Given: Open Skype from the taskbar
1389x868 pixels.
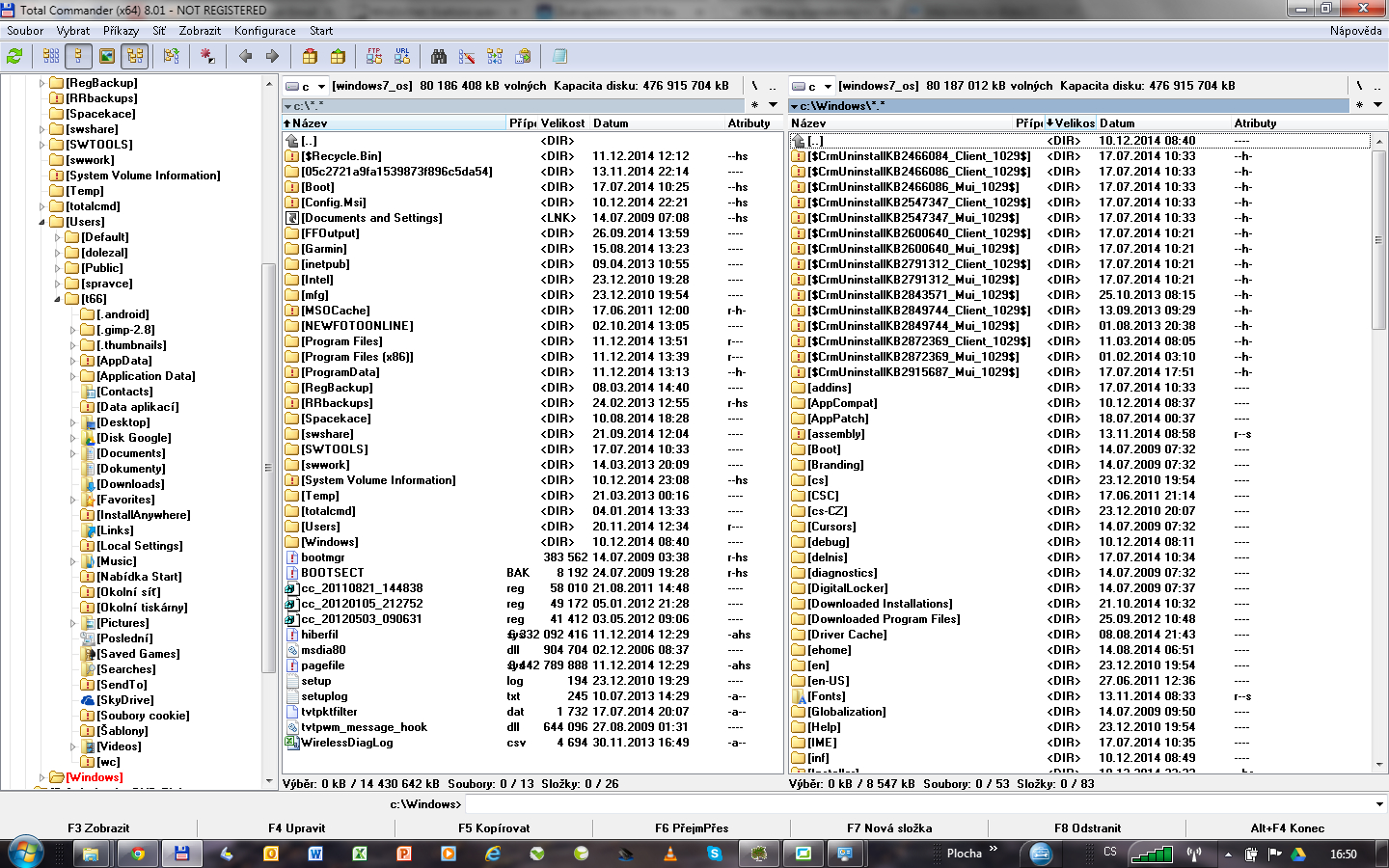Looking at the screenshot, I should click(714, 854).
